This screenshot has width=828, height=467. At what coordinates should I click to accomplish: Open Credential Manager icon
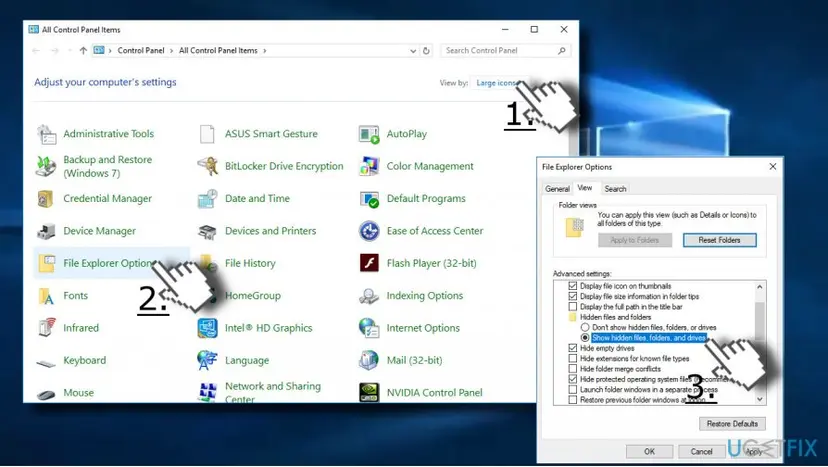point(46,199)
